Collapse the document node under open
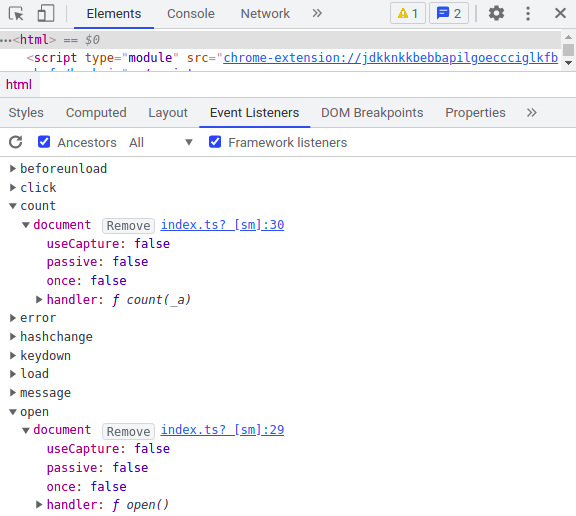 [x=26, y=430]
